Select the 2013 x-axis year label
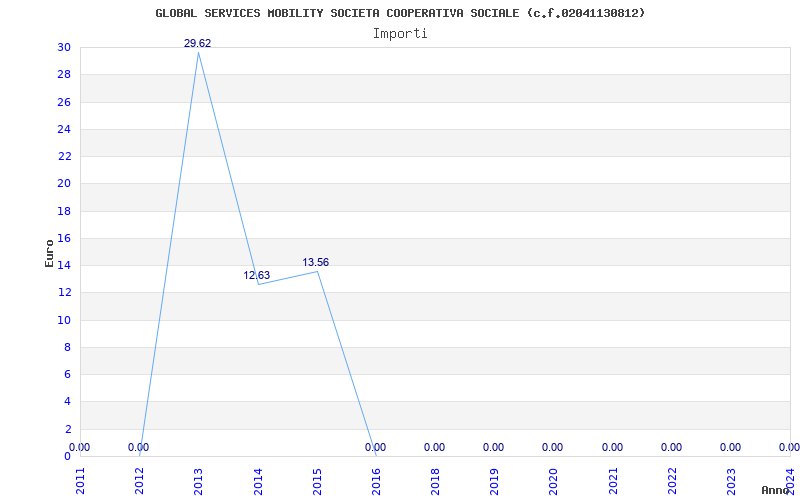 point(198,482)
